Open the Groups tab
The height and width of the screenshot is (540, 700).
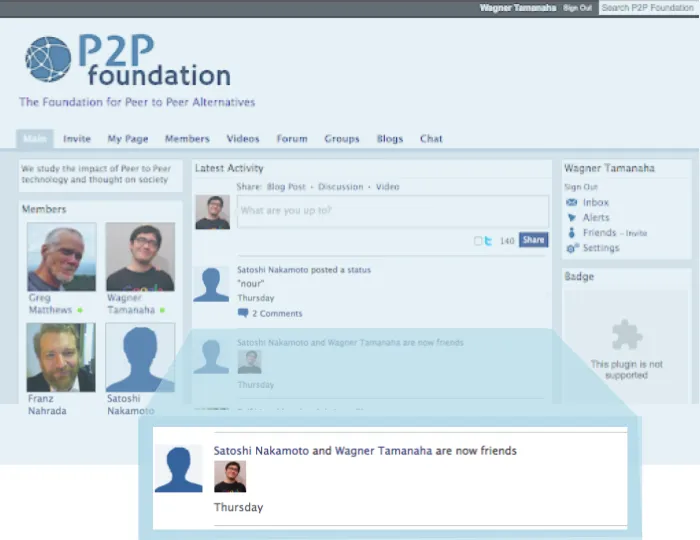pos(342,139)
